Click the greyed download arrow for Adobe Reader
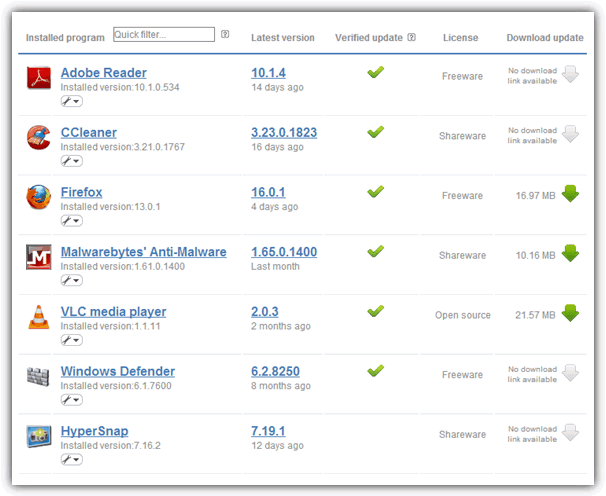 coord(570,74)
